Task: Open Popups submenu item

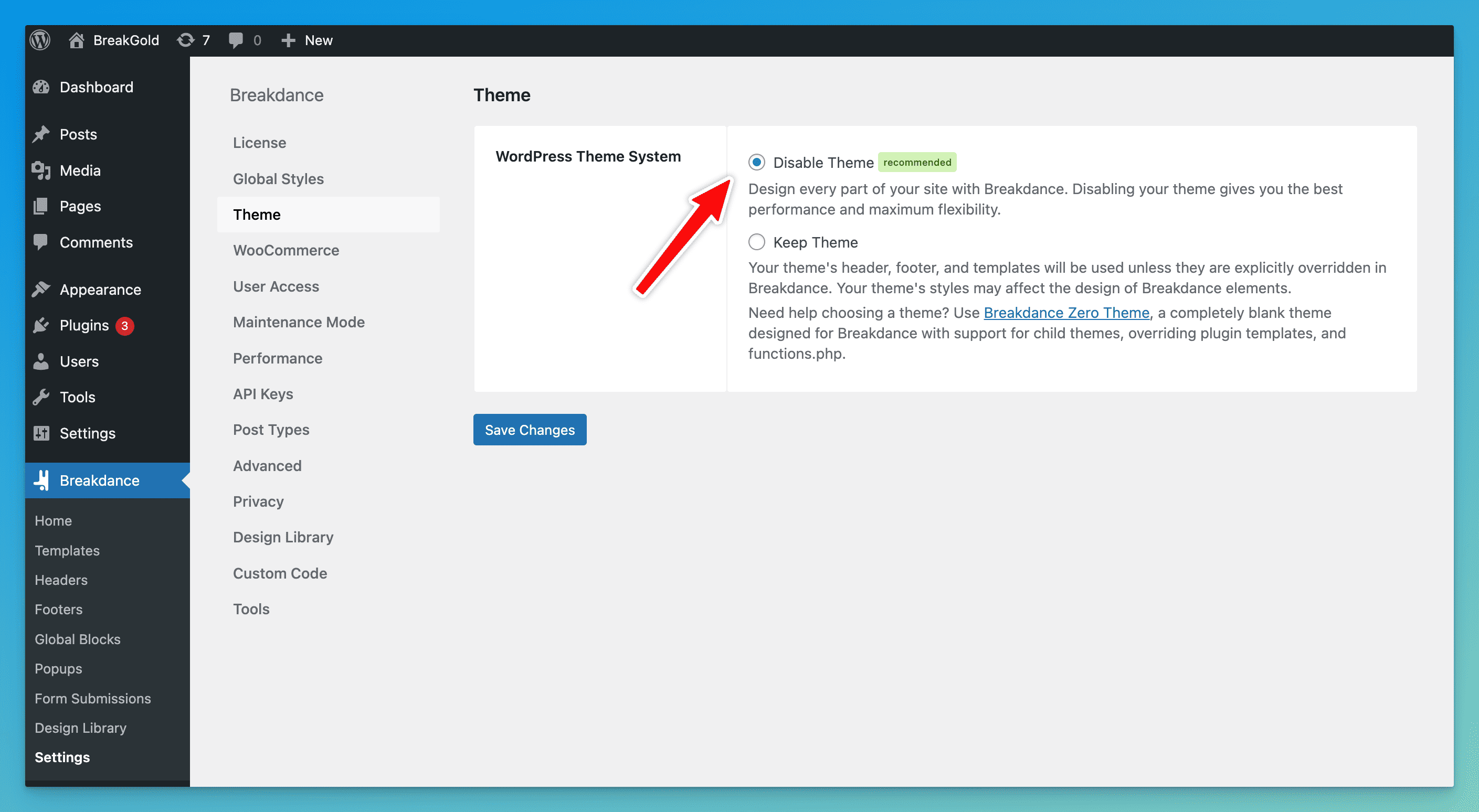Action: (x=58, y=669)
